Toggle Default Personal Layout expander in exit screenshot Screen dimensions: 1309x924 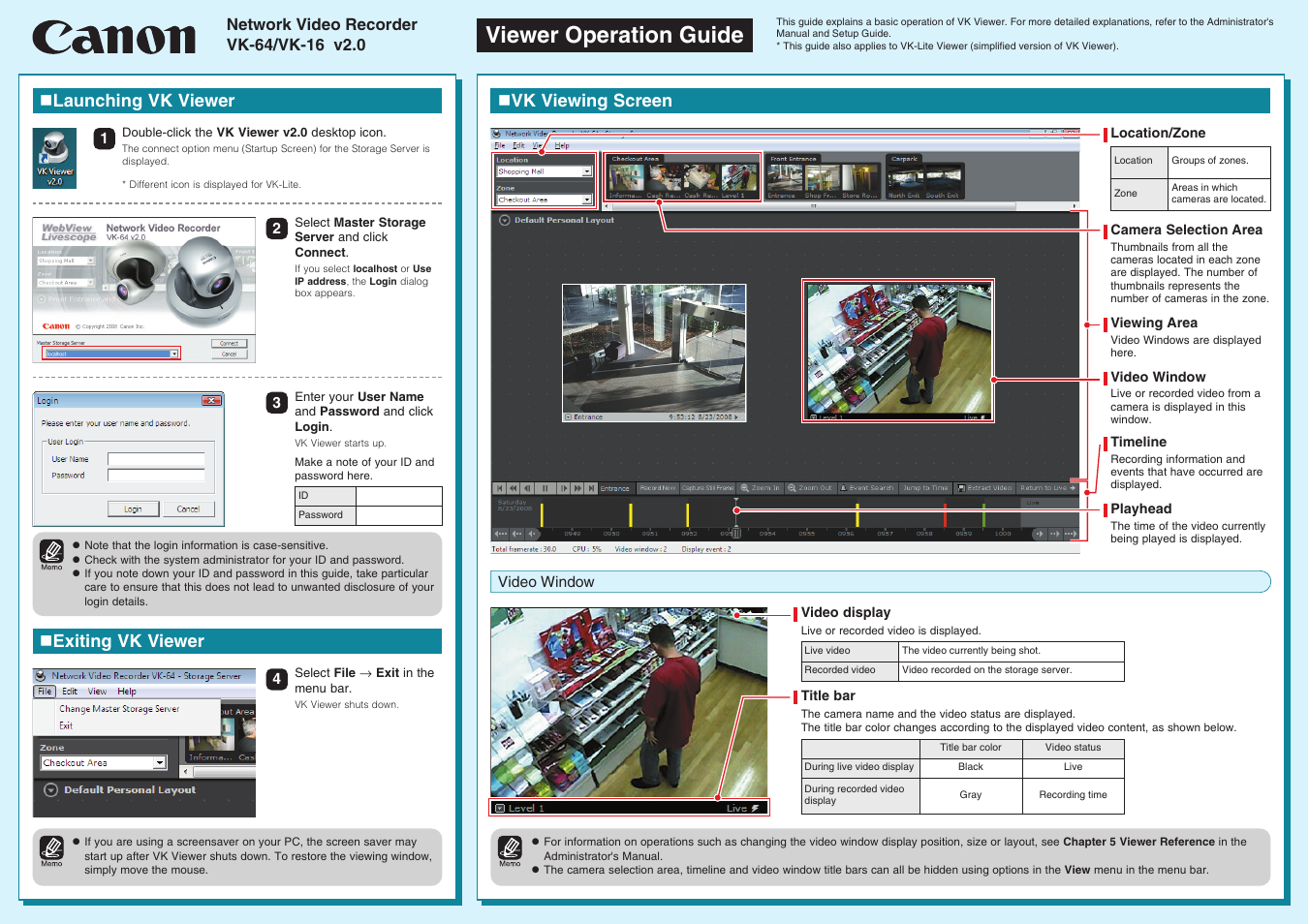click(51, 789)
